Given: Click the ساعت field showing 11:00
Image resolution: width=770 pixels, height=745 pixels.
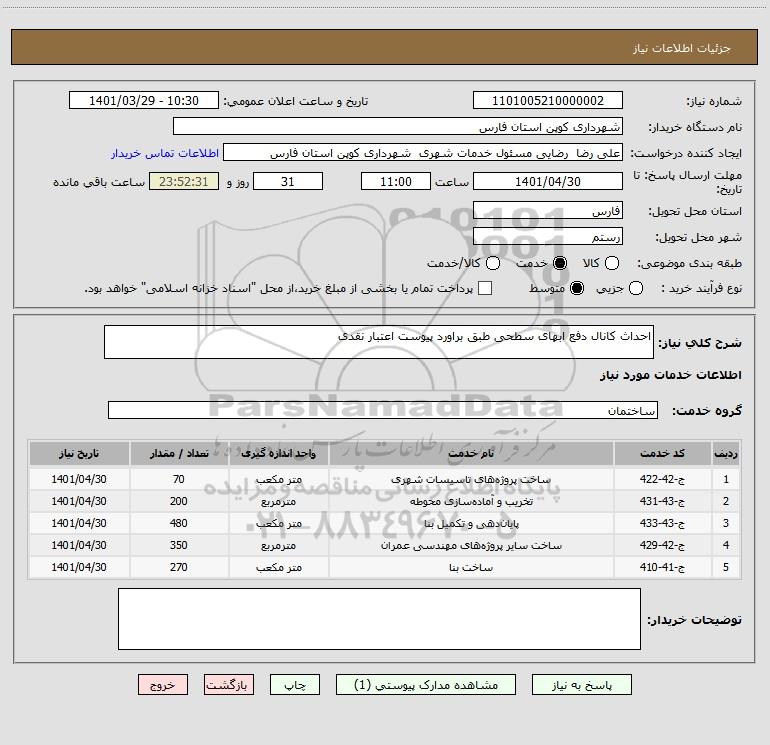Looking at the screenshot, I should [x=396, y=181].
